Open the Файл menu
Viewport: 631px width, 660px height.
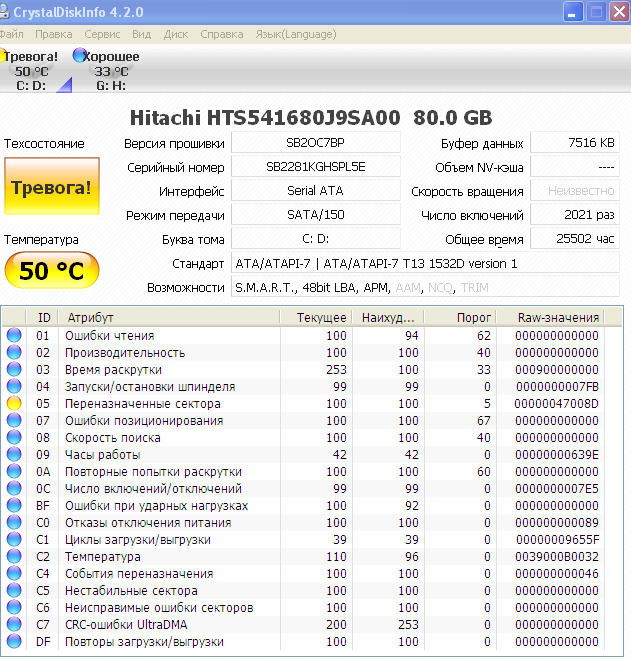pyautogui.click(x=11, y=34)
